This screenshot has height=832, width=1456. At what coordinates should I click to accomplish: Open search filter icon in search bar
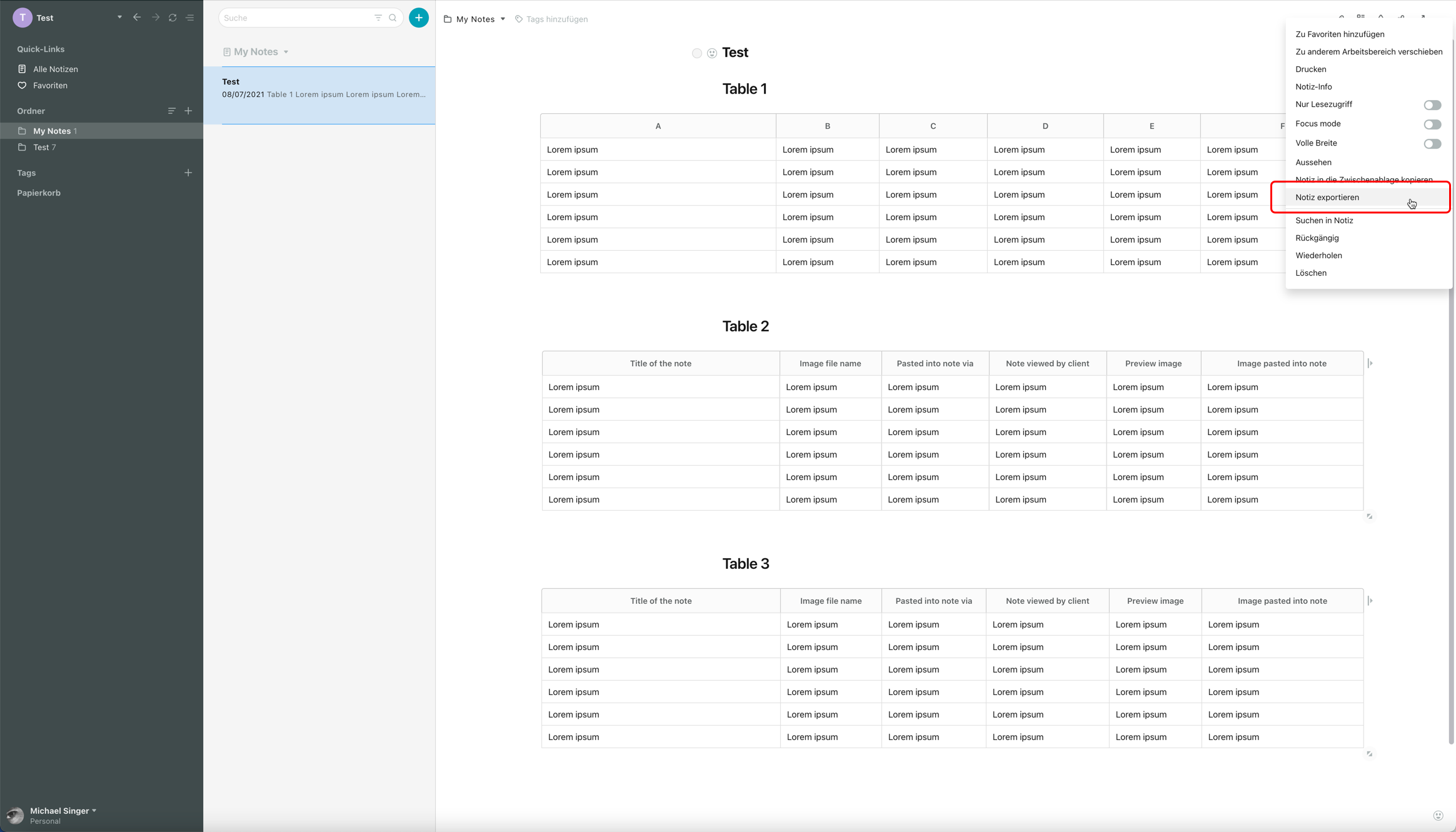click(x=378, y=18)
